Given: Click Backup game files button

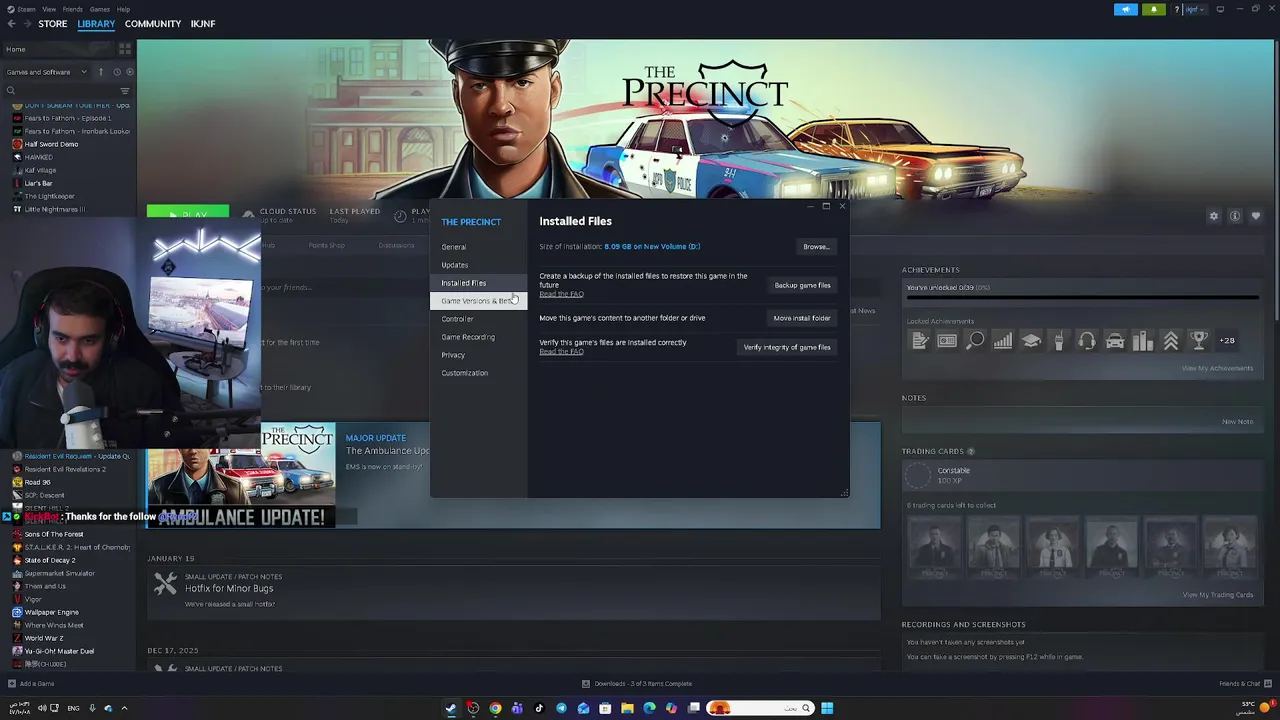Looking at the screenshot, I should click(802, 285).
